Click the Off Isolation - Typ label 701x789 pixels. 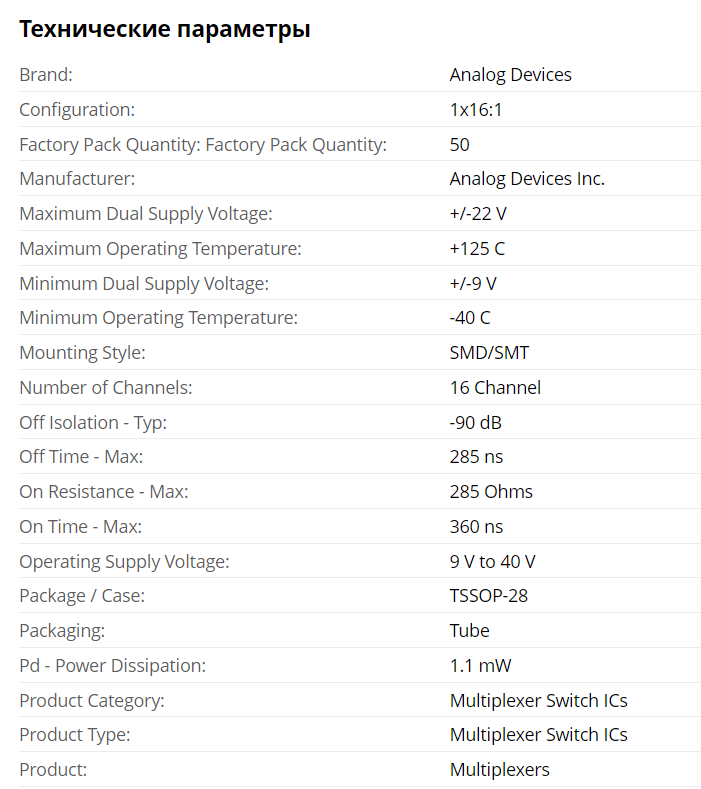[x=93, y=423]
